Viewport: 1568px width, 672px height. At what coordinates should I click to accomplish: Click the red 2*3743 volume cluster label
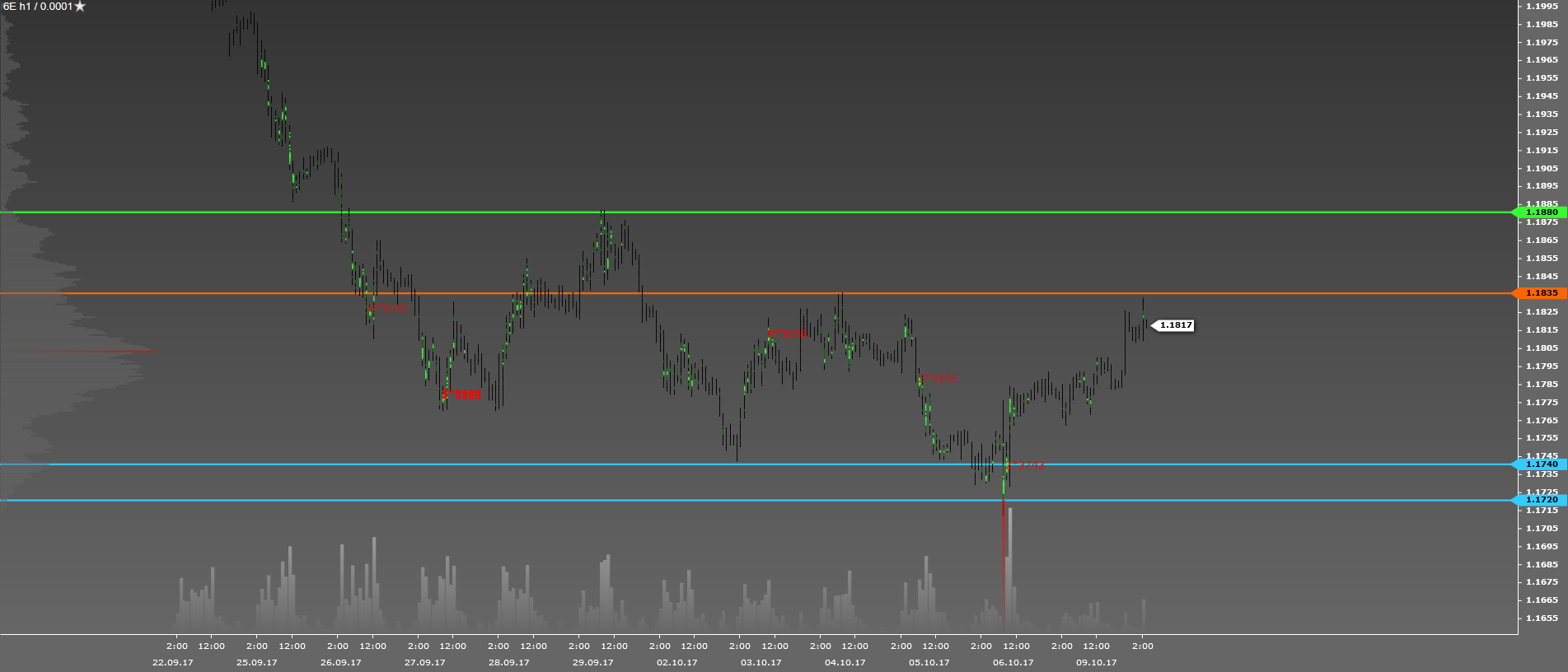point(1026,465)
